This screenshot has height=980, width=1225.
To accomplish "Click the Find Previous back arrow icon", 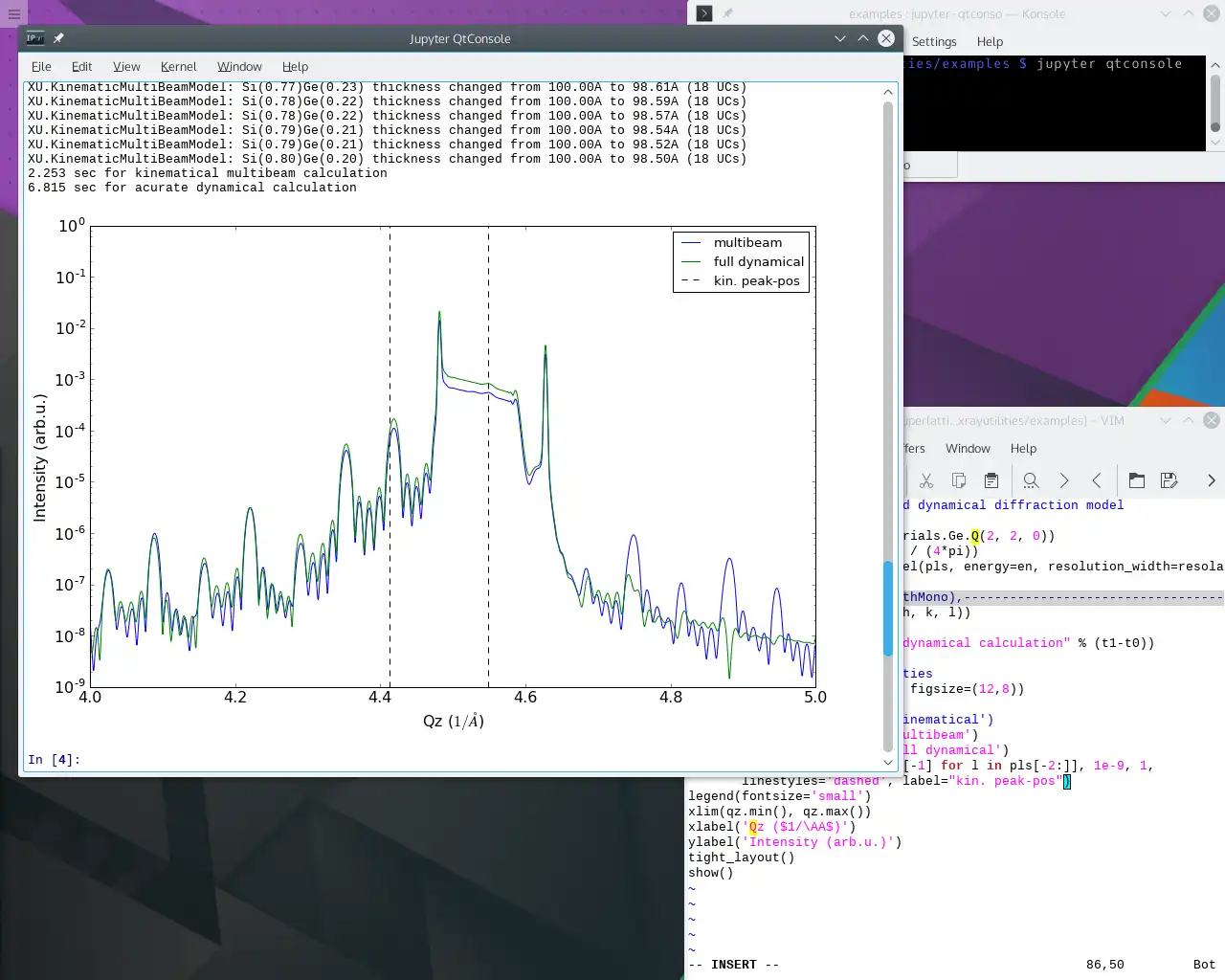I will (x=1097, y=480).
